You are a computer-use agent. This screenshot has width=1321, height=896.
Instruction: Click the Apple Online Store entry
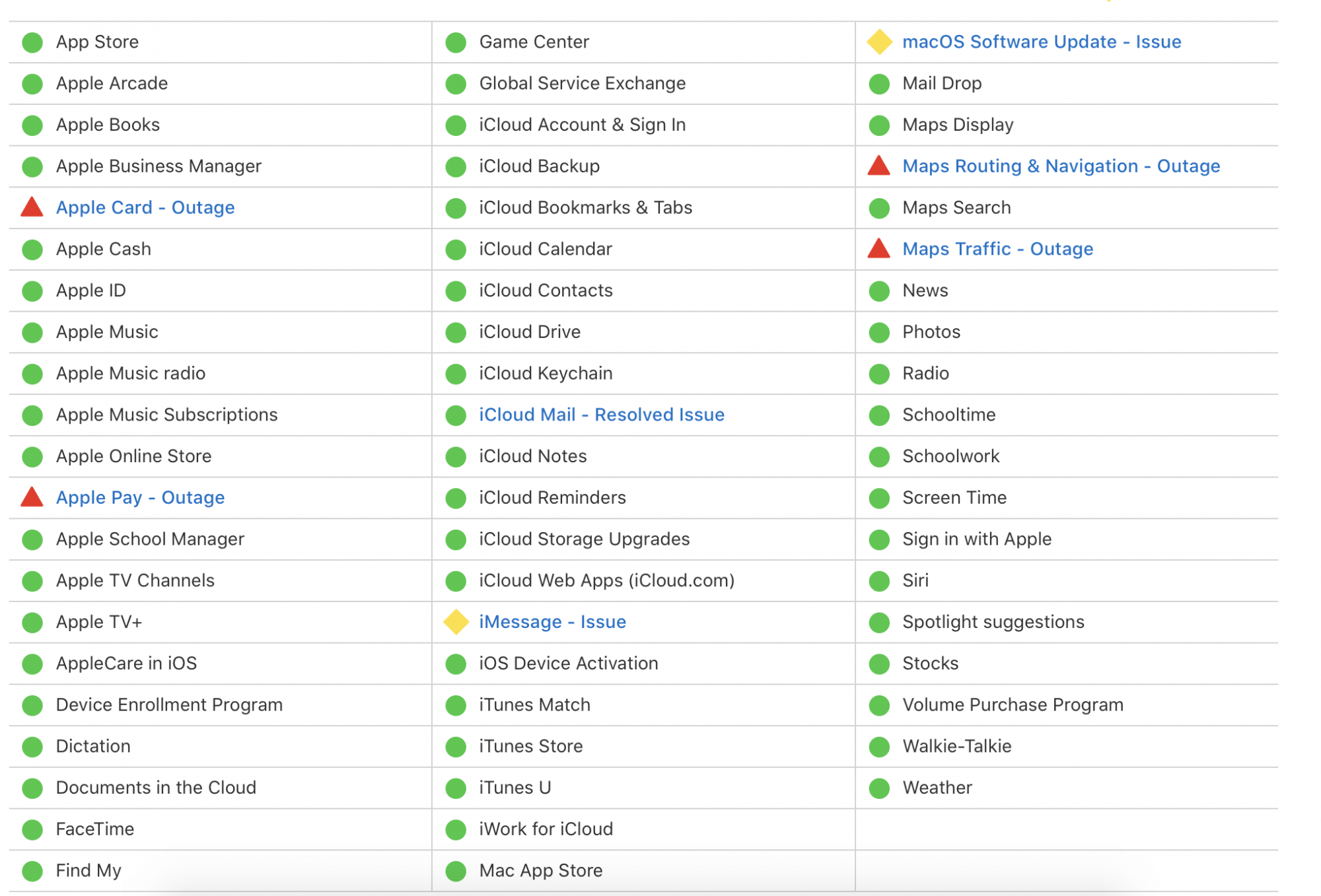pos(134,456)
